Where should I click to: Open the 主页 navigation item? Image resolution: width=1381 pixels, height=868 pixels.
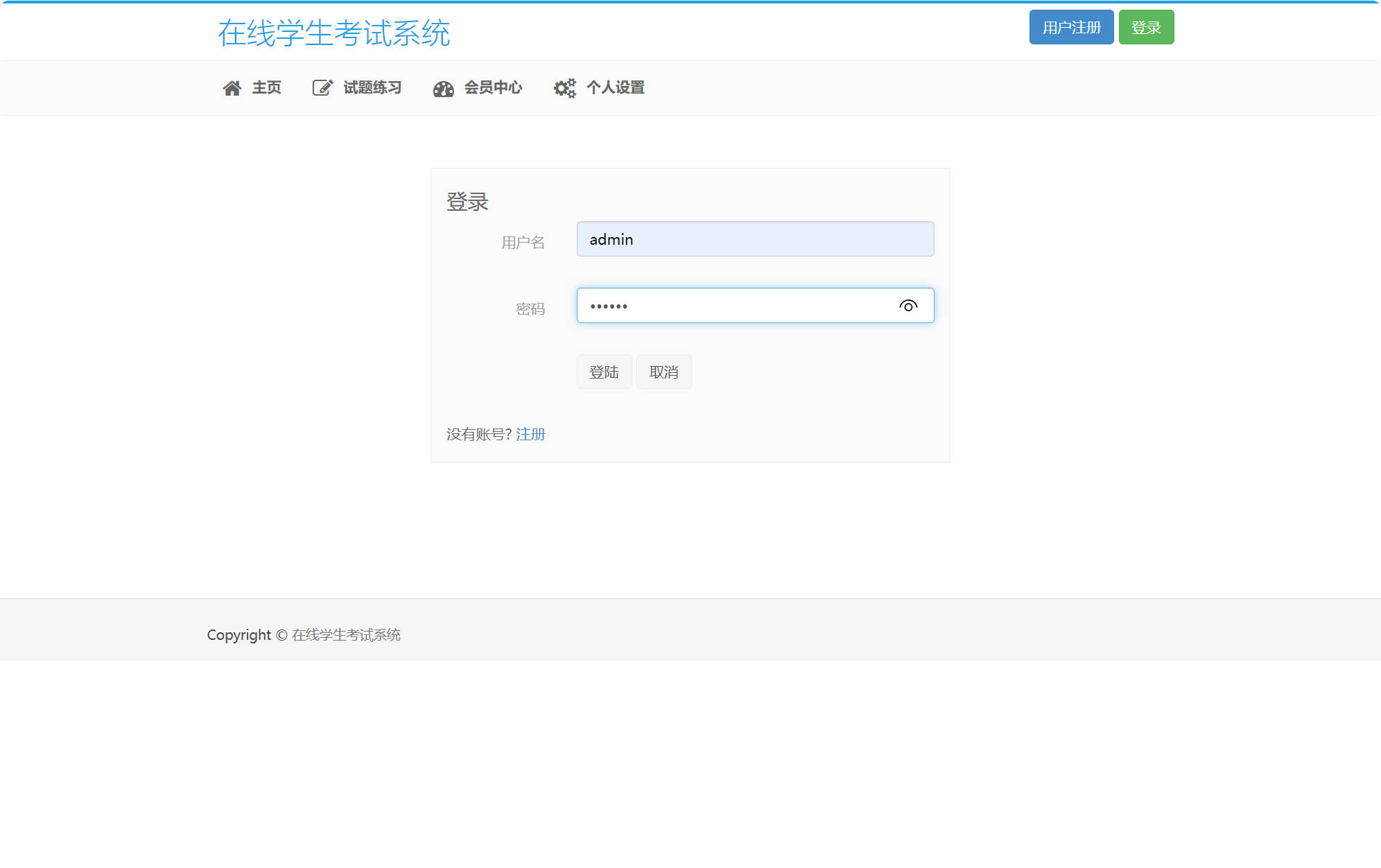coord(266,87)
